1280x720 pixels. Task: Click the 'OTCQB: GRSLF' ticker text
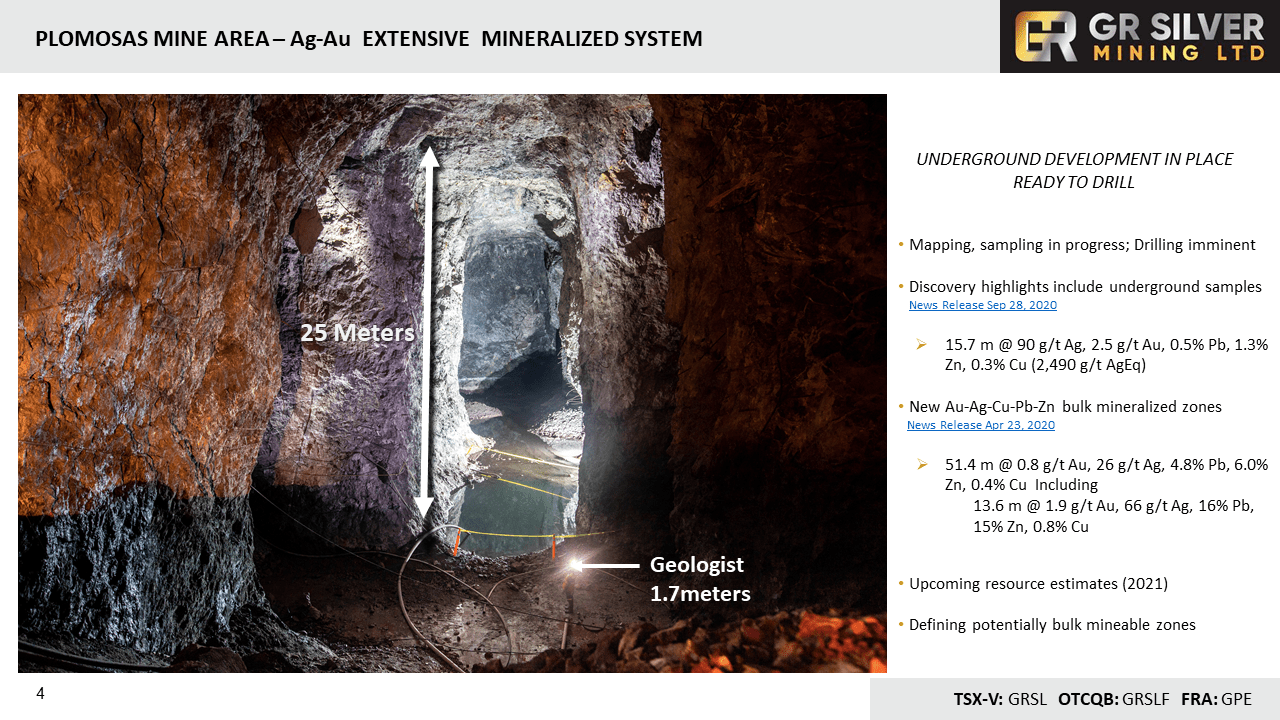tap(1114, 700)
